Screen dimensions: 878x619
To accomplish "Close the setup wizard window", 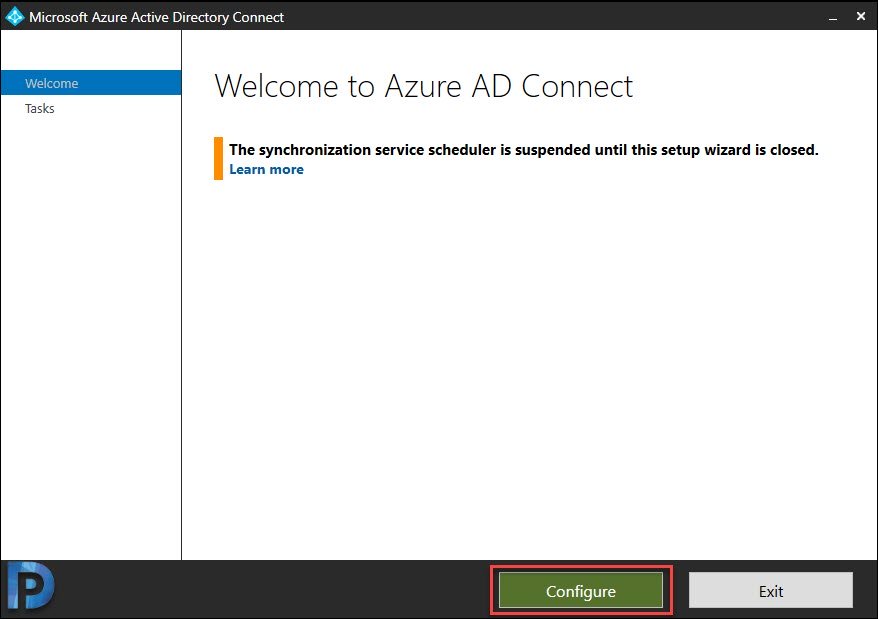I will 861,16.
